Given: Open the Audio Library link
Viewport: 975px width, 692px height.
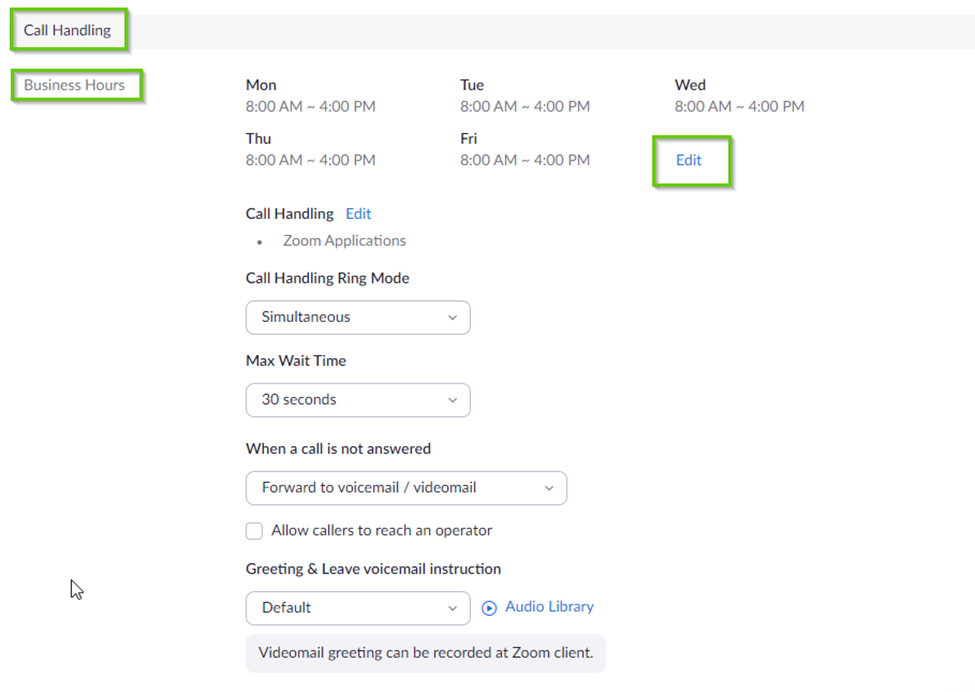Looking at the screenshot, I should tap(549, 607).
